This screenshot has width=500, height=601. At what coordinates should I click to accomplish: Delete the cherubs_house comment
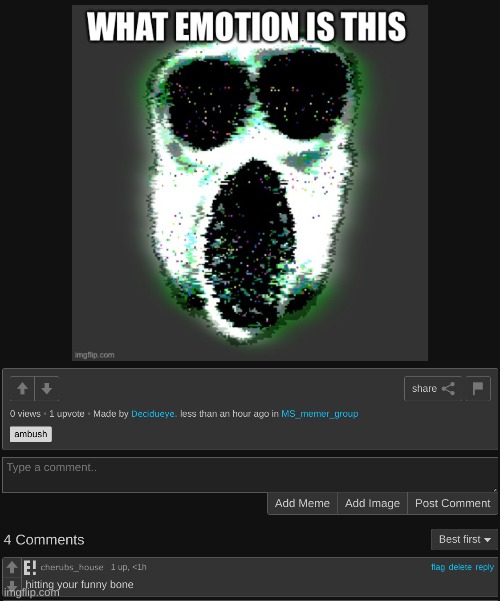point(460,567)
